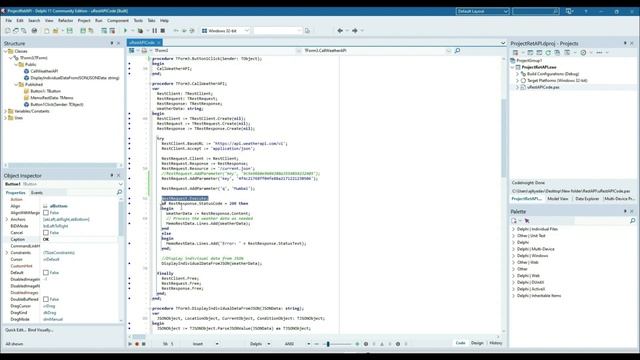Expand Target Platforms node in Projects

click(x=517, y=80)
